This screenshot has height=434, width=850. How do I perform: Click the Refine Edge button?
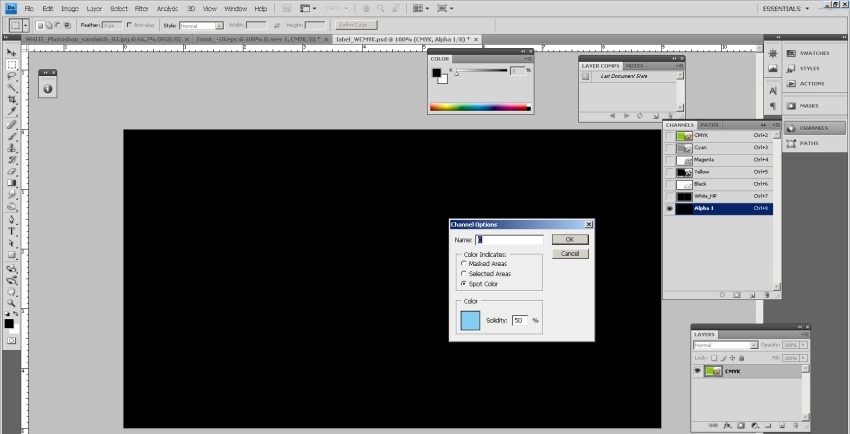356,25
